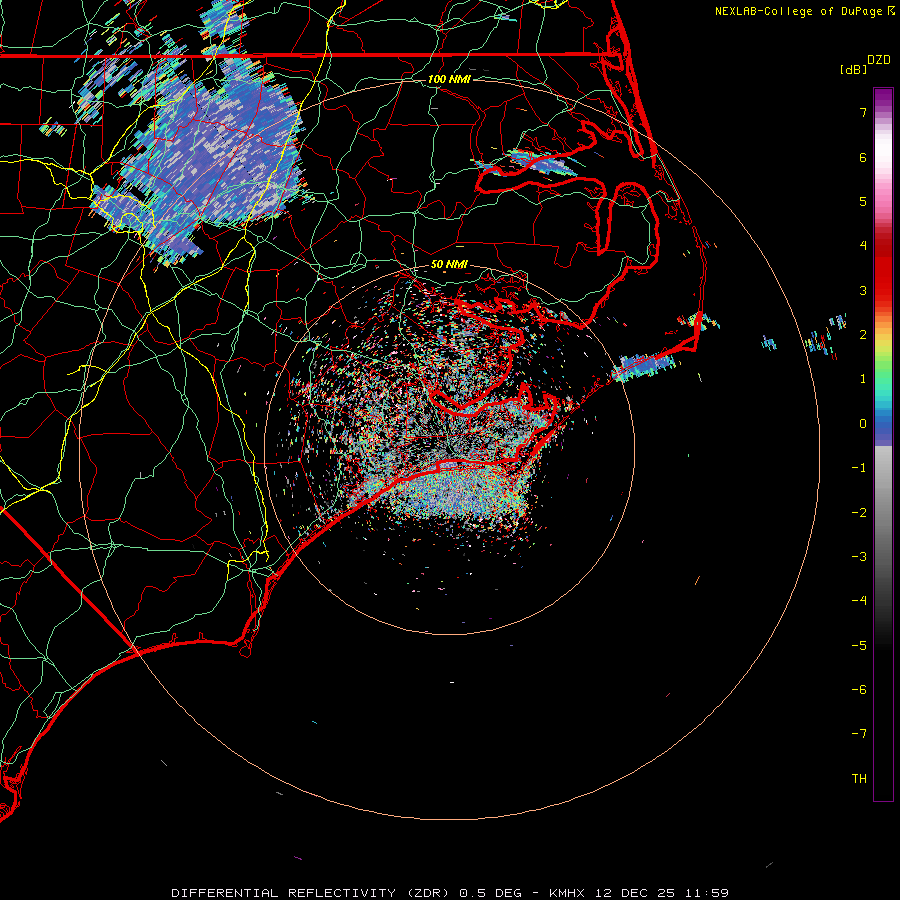Image resolution: width=900 pixels, height=900 pixels.
Task: Click the 7 value on the color scale
Action: pyautogui.click(x=863, y=112)
